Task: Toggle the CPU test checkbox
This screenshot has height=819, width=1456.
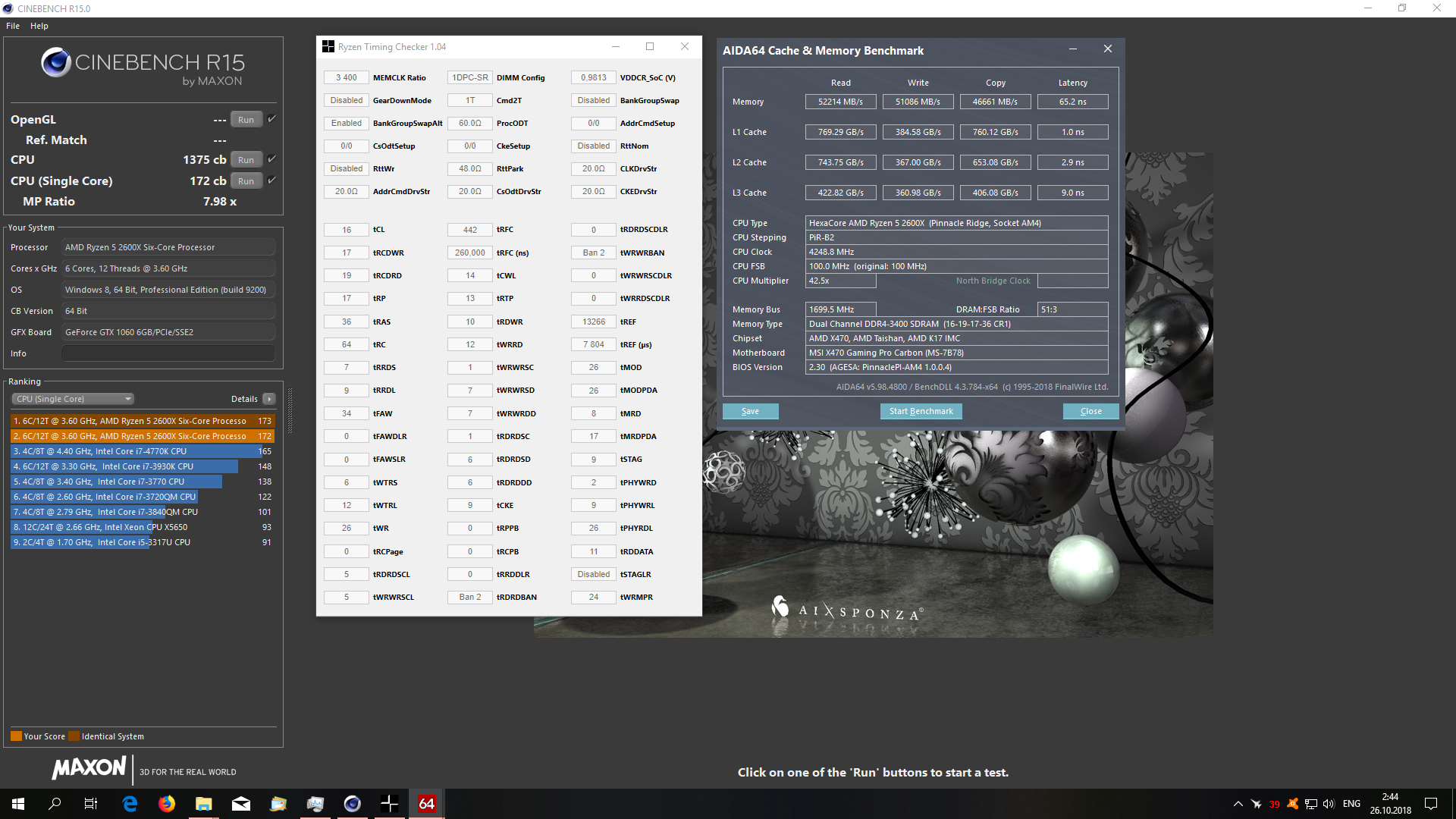Action: [271, 159]
